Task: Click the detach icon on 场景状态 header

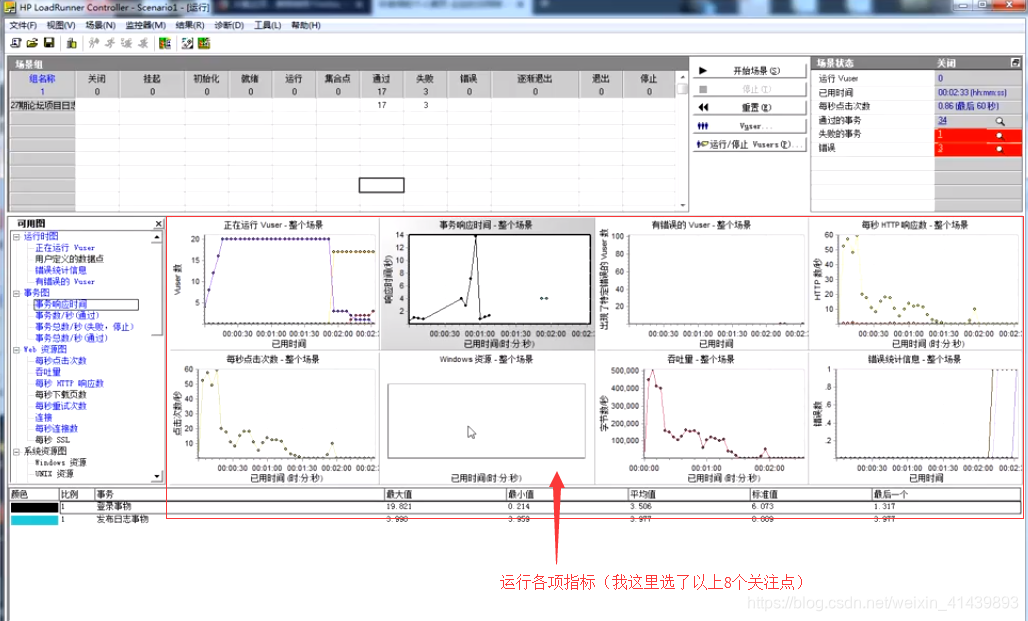Action: tap(1015, 62)
